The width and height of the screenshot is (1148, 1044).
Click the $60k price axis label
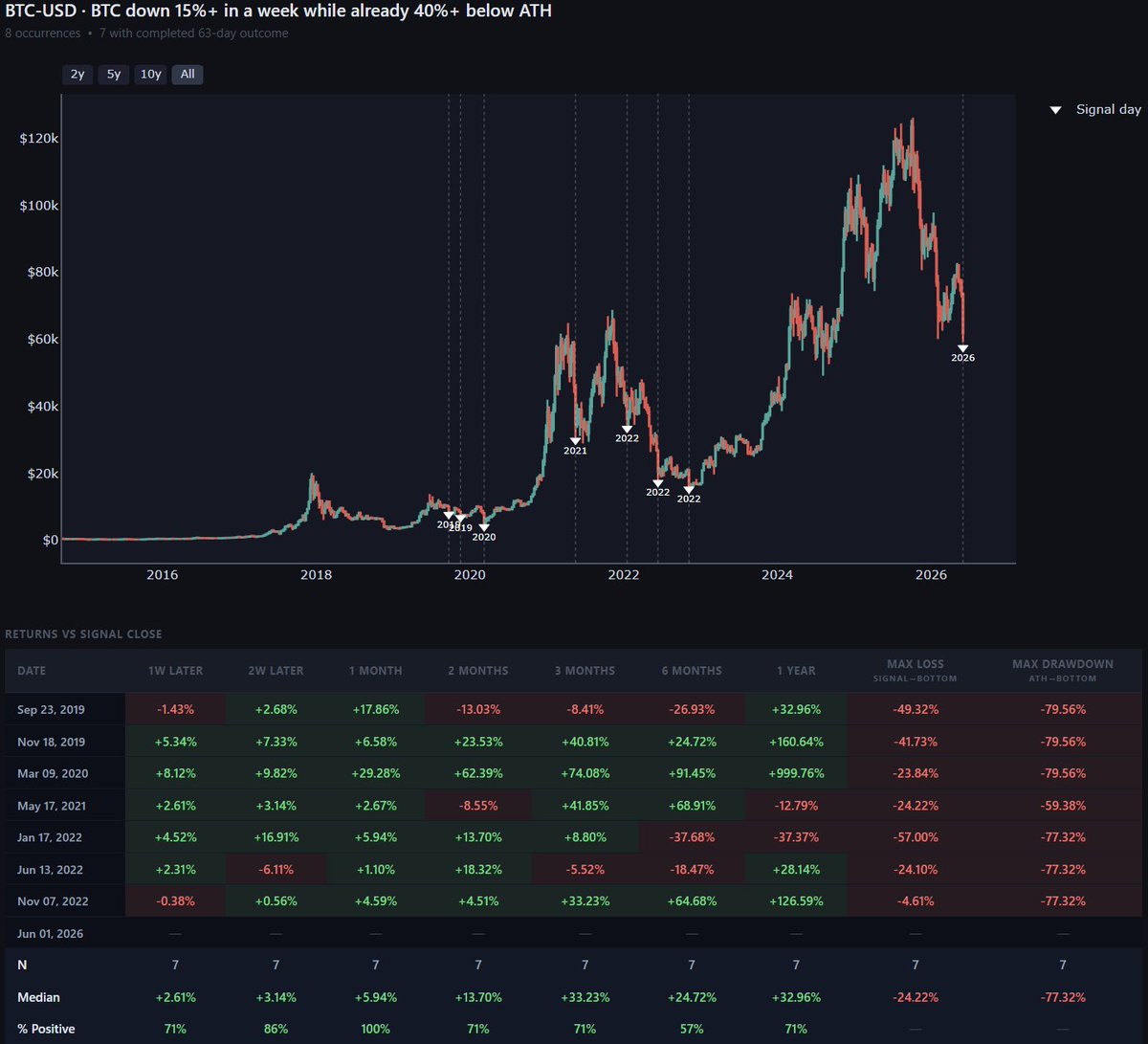click(42, 339)
